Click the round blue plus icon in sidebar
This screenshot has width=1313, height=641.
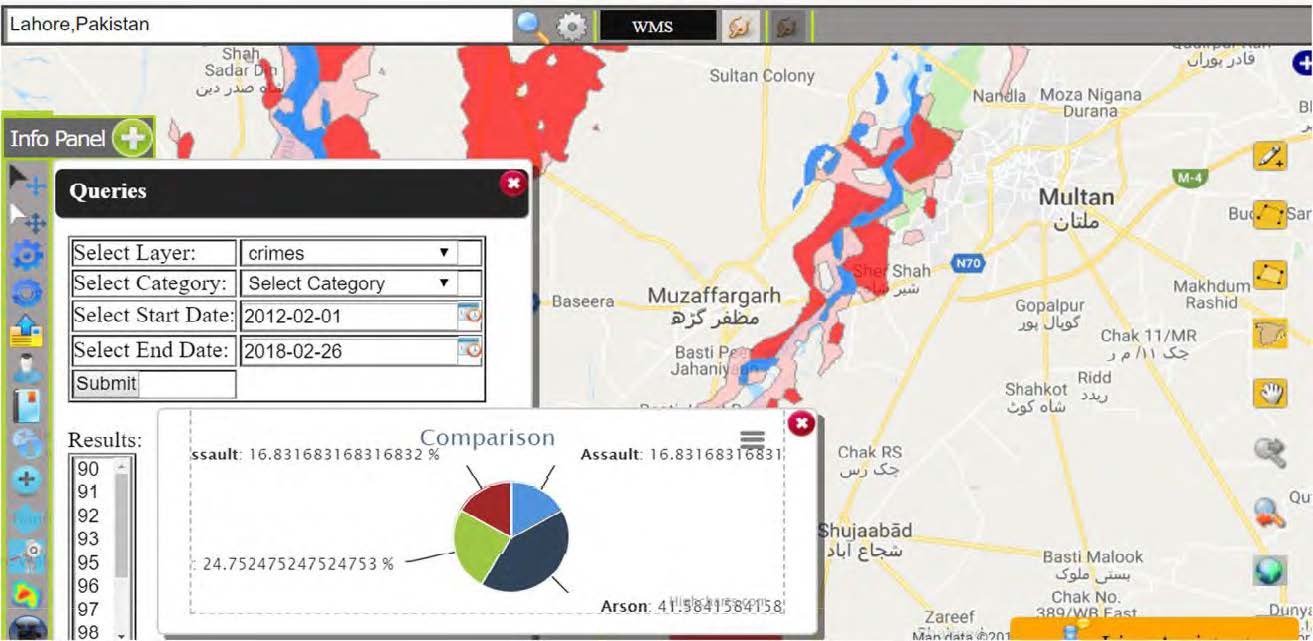(26, 480)
